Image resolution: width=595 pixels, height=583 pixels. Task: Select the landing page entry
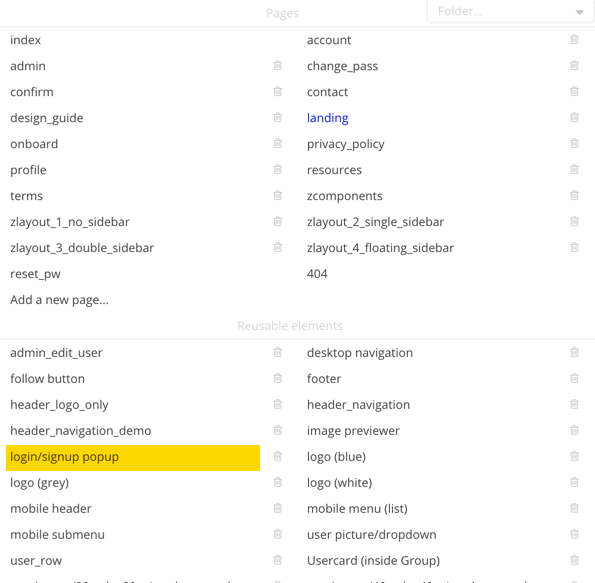pyautogui.click(x=327, y=118)
